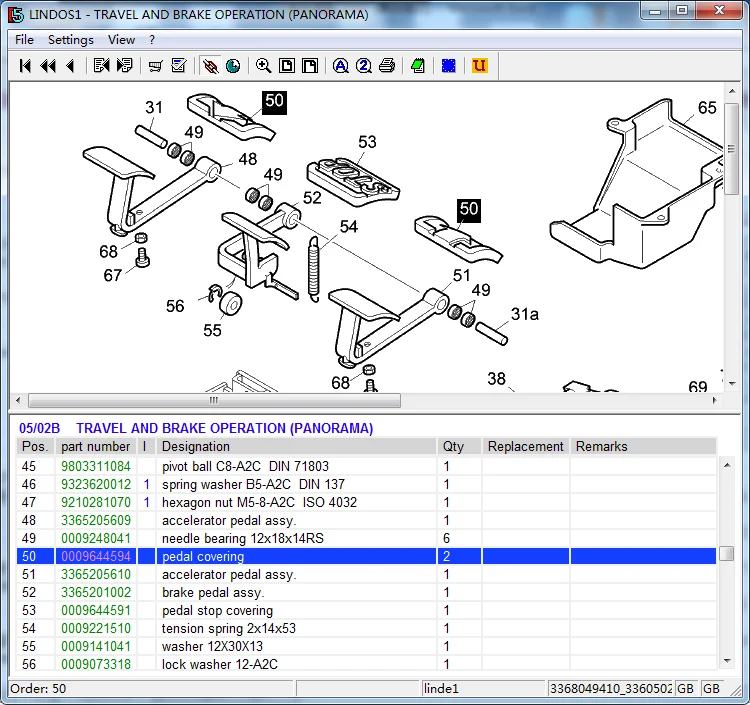Toggle the checklist icon in toolbar
Image resolution: width=750 pixels, height=705 pixels.
pyautogui.click(x=179, y=66)
